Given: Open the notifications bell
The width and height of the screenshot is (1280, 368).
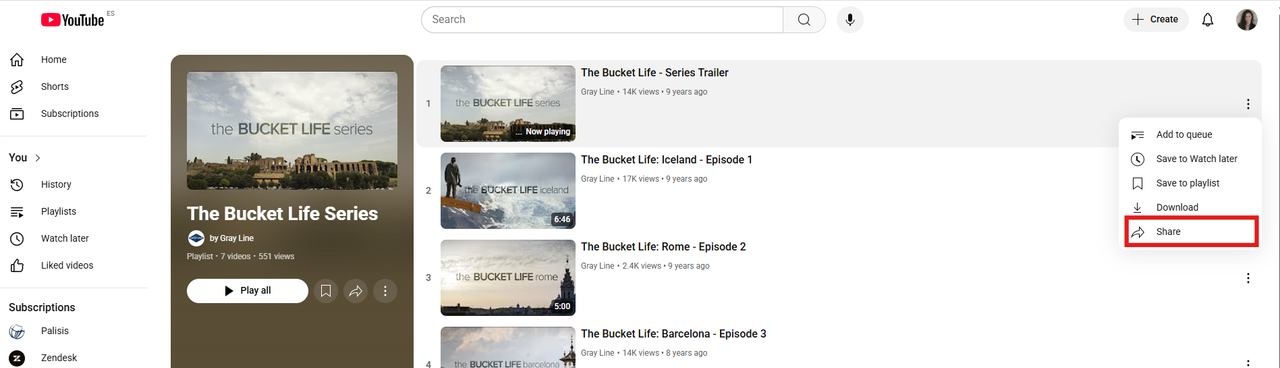Looking at the screenshot, I should [x=1208, y=19].
